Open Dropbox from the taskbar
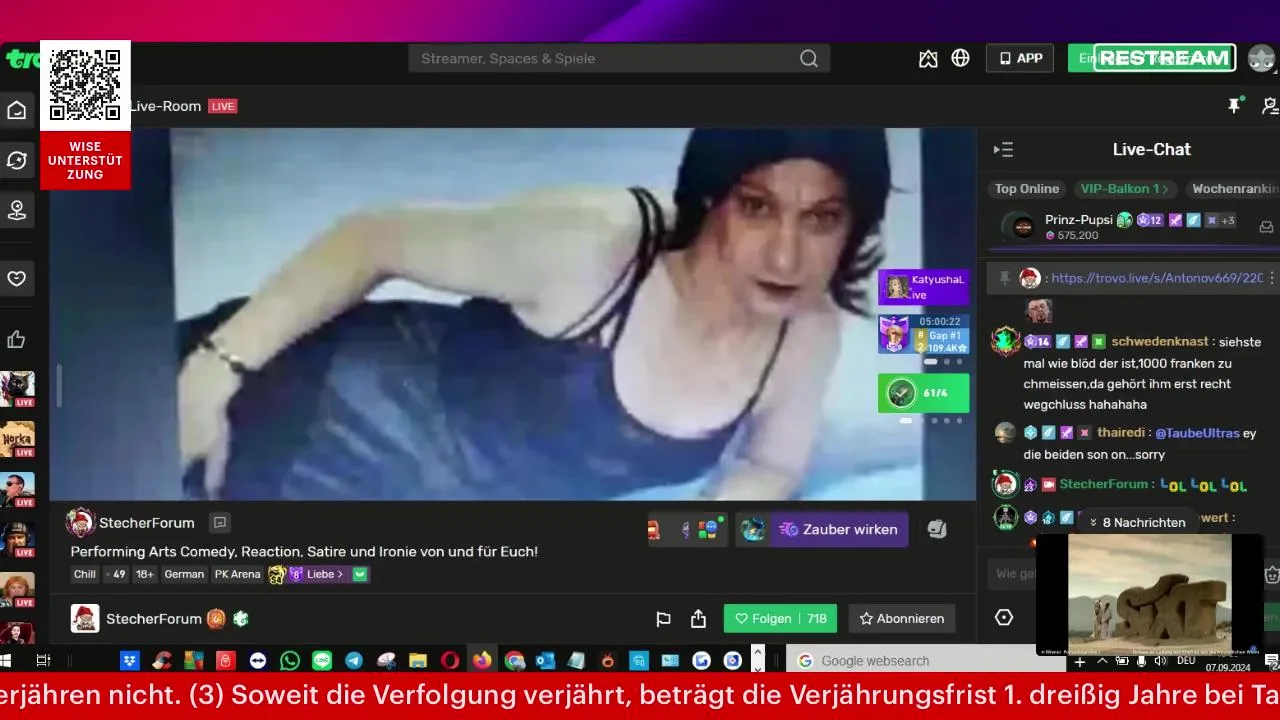1280x720 pixels. [130, 661]
